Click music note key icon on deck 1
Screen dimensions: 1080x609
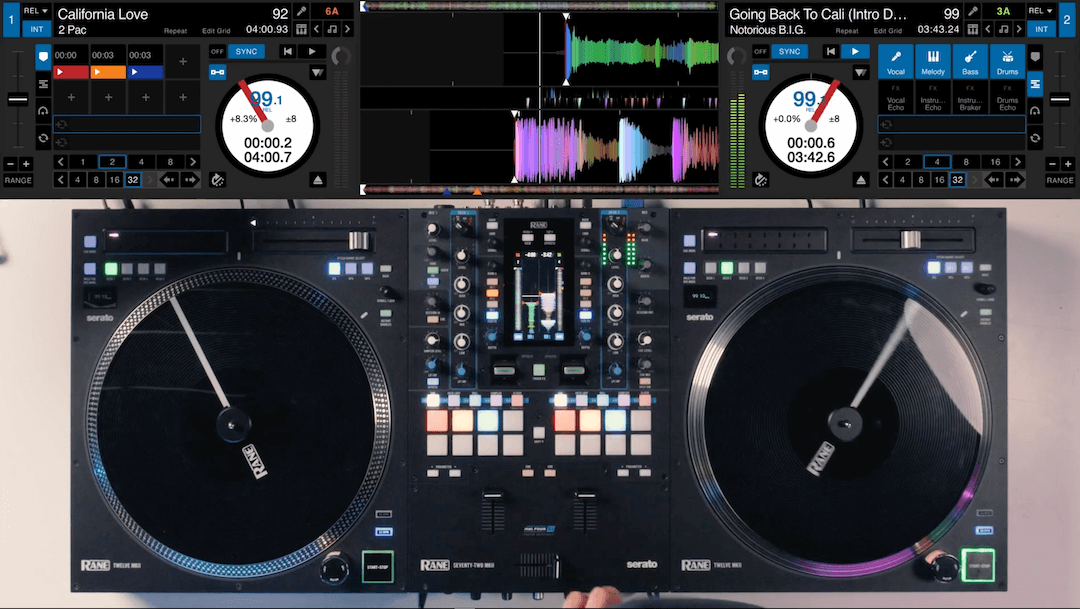click(x=332, y=29)
